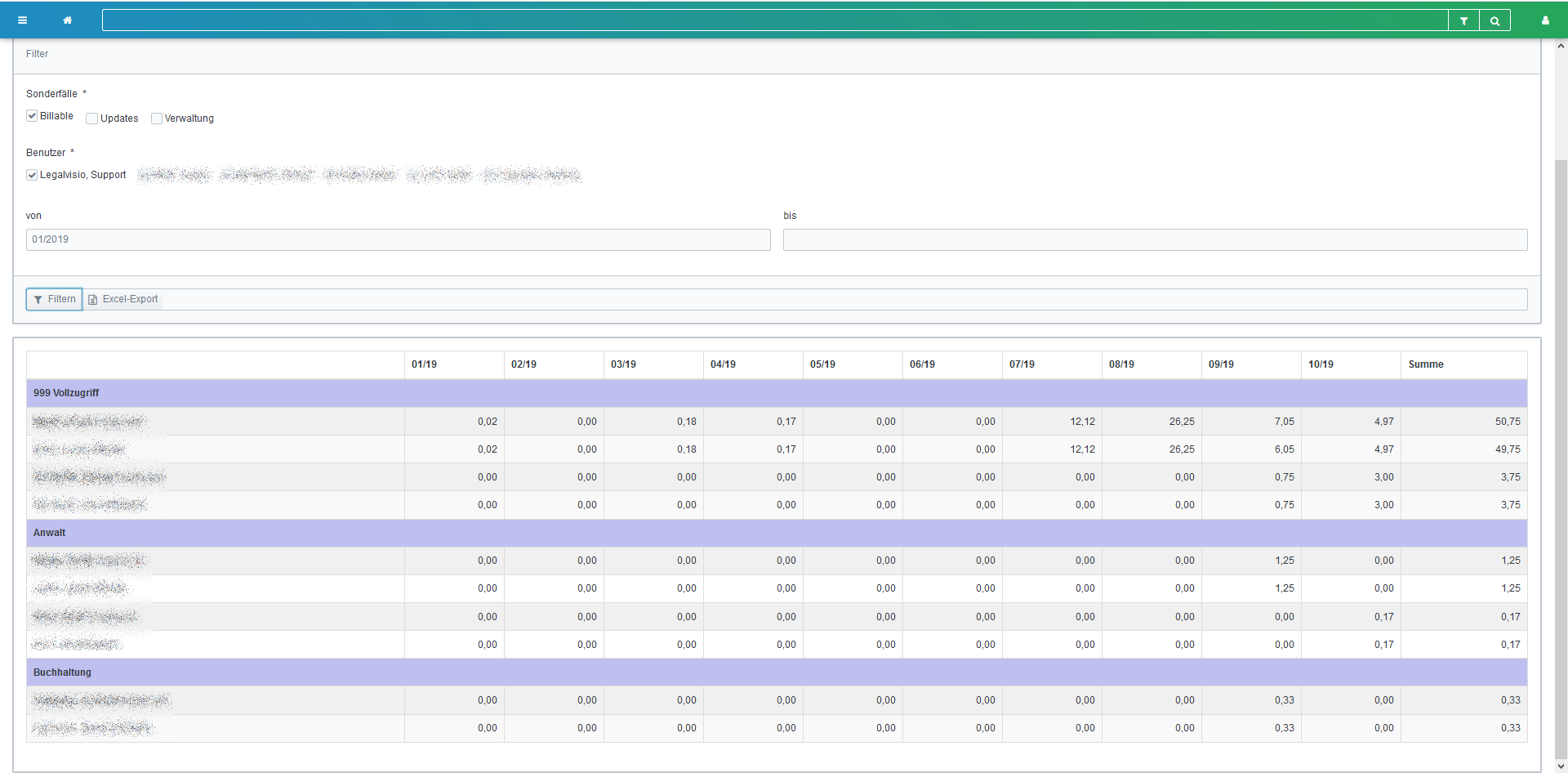Image resolution: width=1568 pixels, height=773 pixels.
Task: Focus the top search bar
Action: coord(774,21)
